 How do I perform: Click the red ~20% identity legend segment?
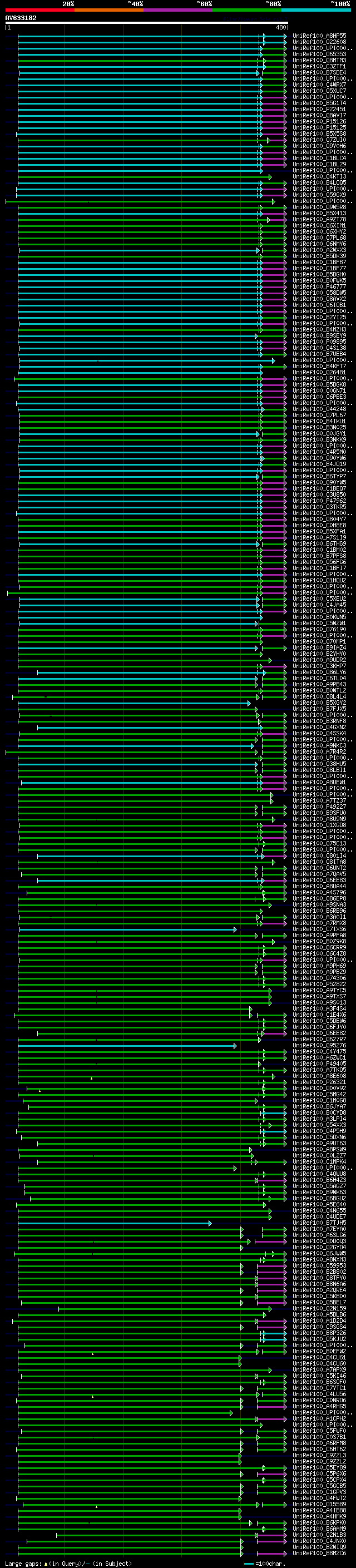[39, 10]
